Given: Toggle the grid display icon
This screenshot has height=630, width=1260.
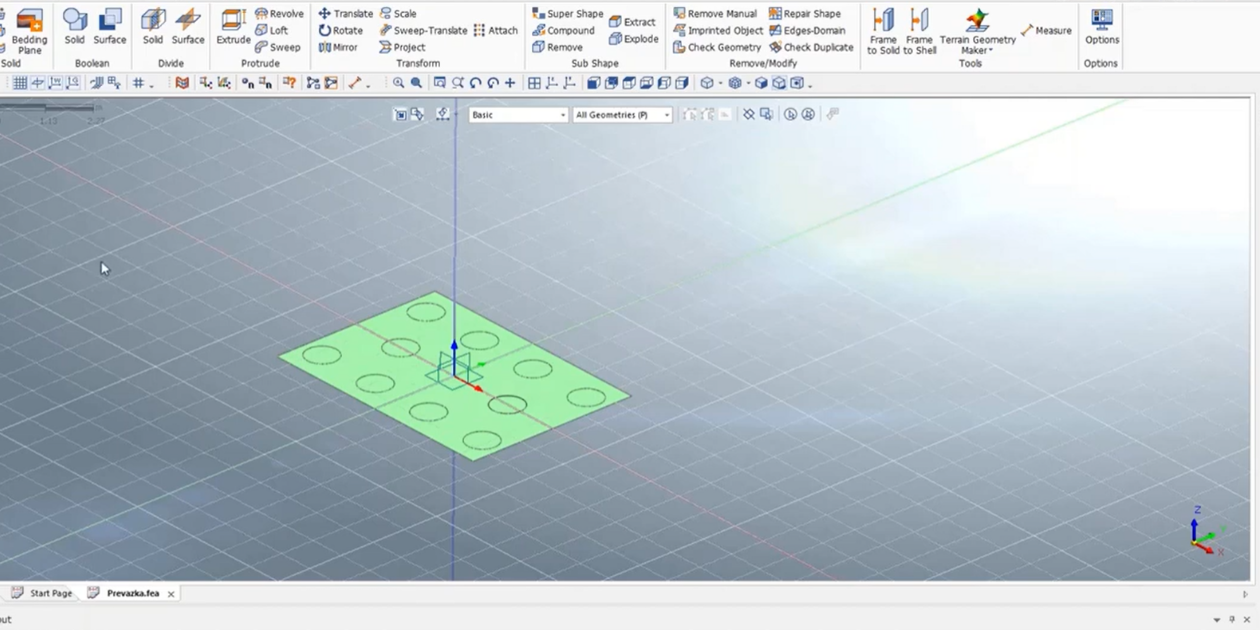Looking at the screenshot, I should [x=19, y=83].
